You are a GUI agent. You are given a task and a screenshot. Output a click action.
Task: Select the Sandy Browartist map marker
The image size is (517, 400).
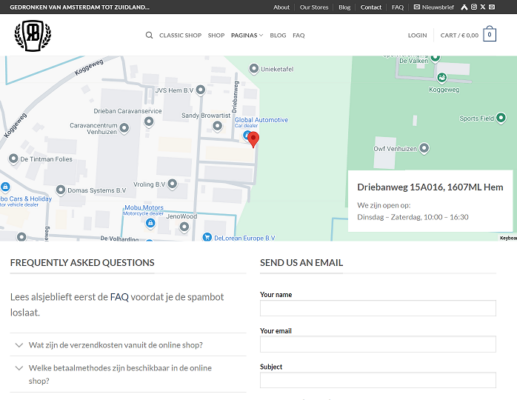217,126
